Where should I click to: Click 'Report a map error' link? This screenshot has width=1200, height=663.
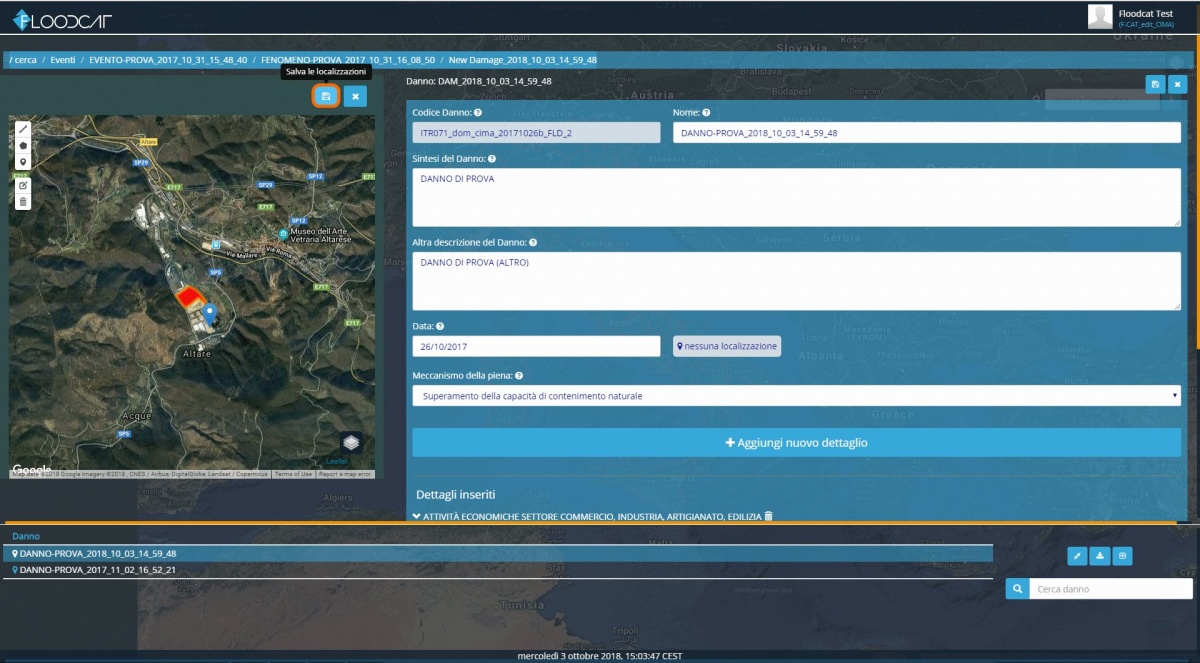tap(346, 474)
